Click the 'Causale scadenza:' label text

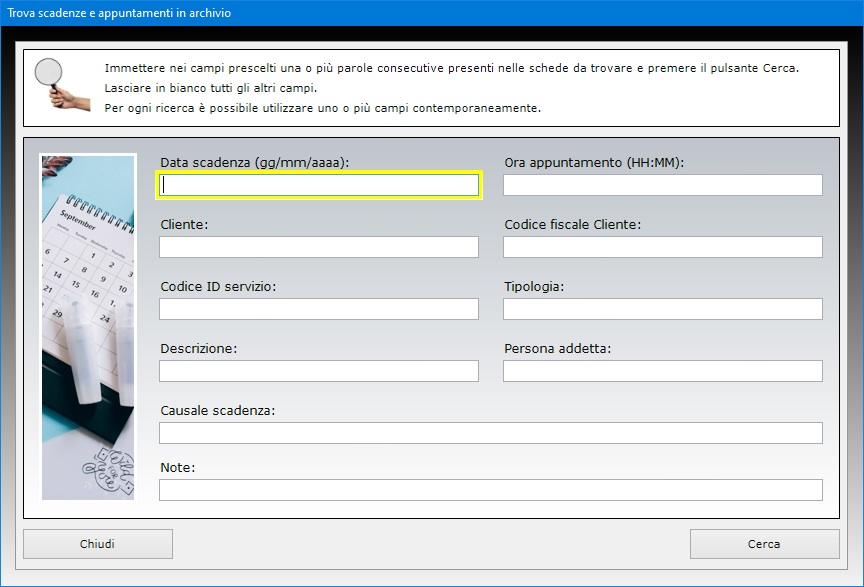(217, 410)
